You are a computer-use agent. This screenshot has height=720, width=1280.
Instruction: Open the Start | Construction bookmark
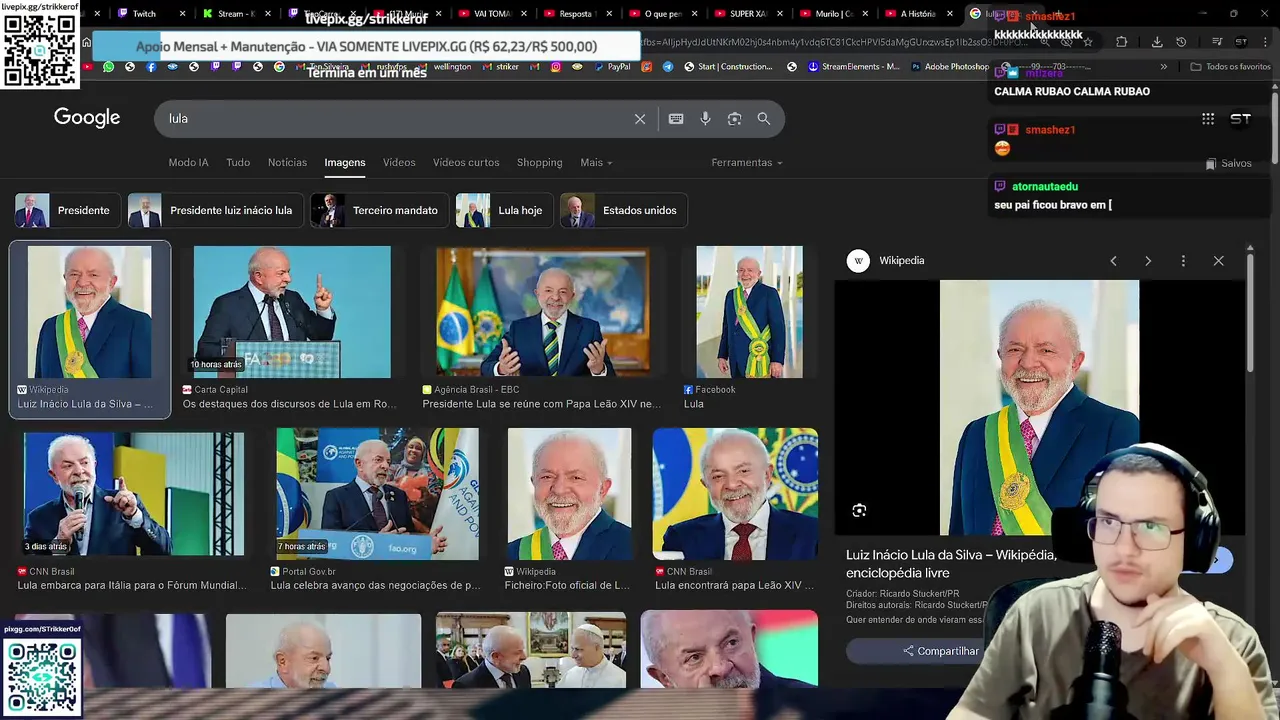click(726, 67)
